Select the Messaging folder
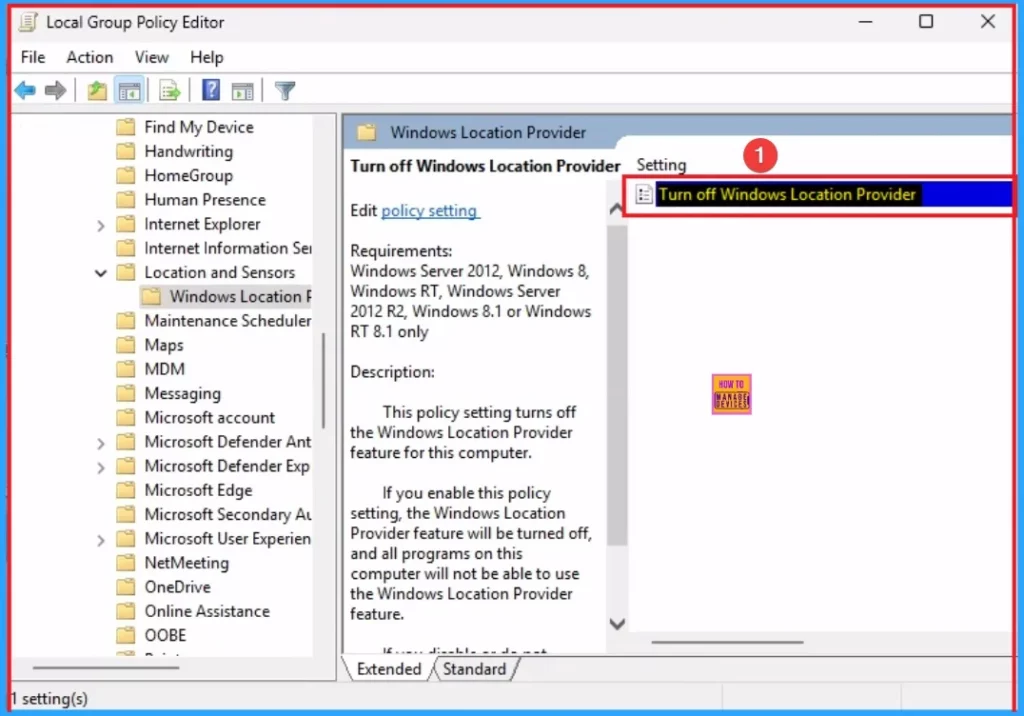Viewport: 1024px width, 716px height. click(x=182, y=393)
